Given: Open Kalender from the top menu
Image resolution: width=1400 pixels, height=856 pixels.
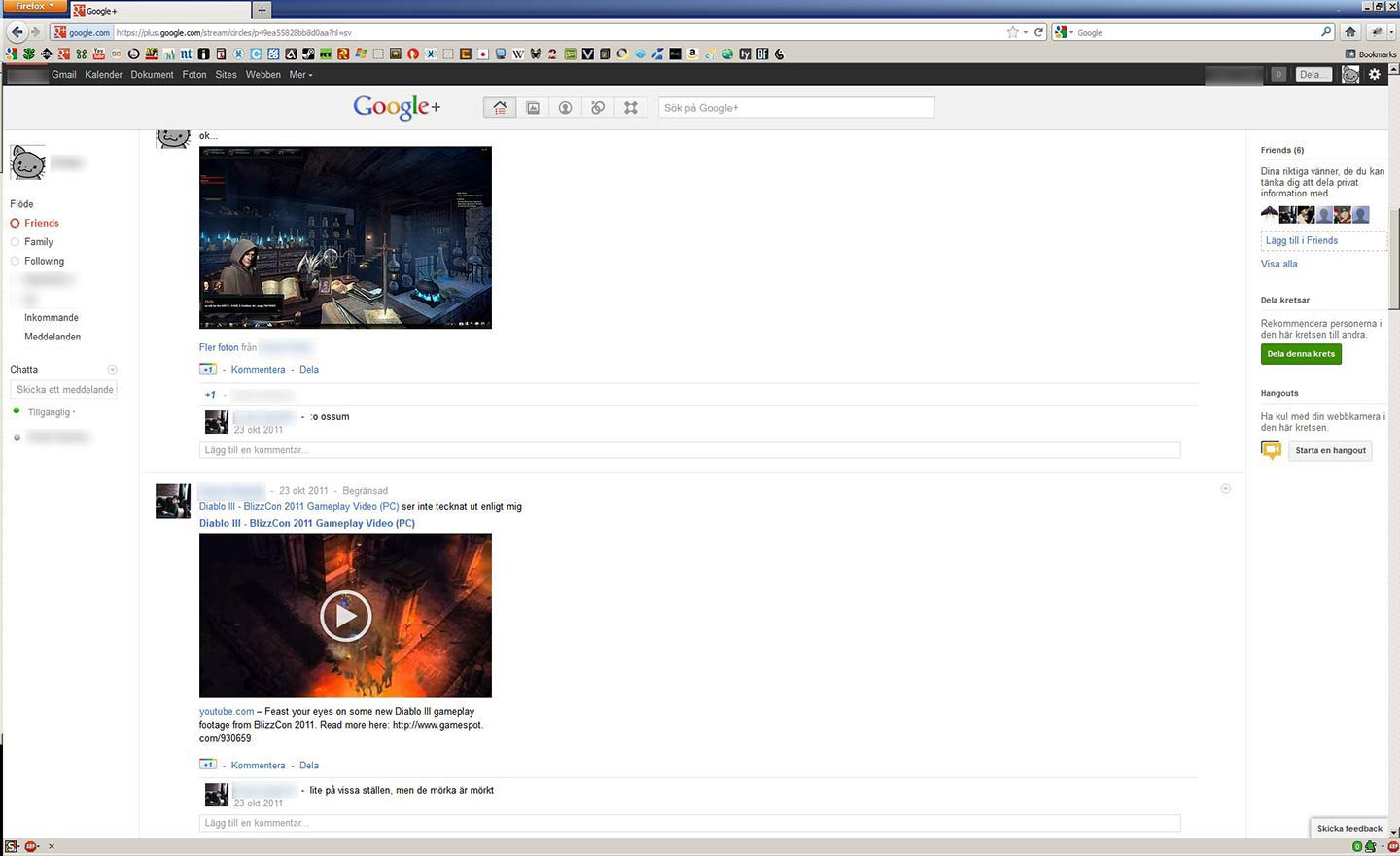Looking at the screenshot, I should (103, 74).
